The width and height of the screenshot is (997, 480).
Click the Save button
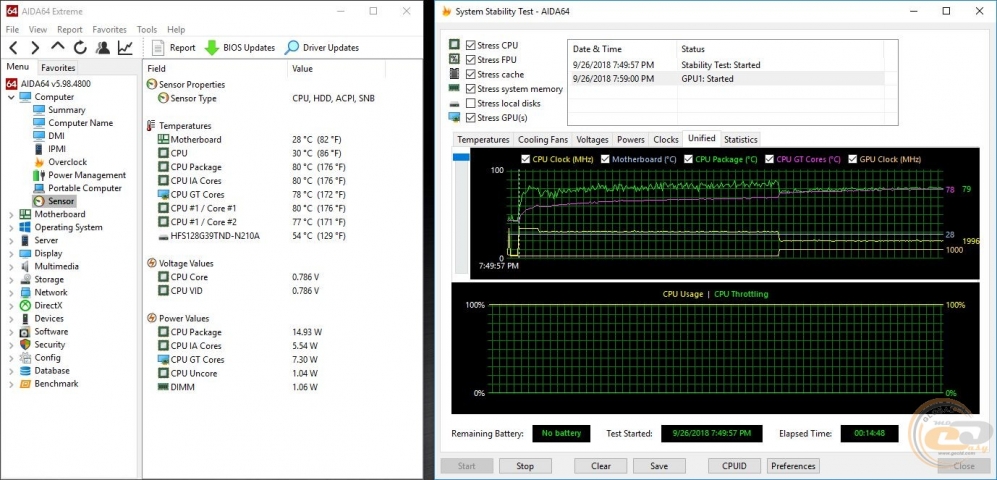659,466
